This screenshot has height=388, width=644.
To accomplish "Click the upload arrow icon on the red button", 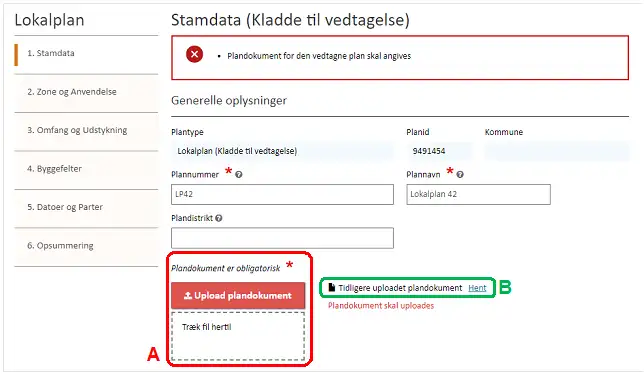I will (x=188, y=295).
